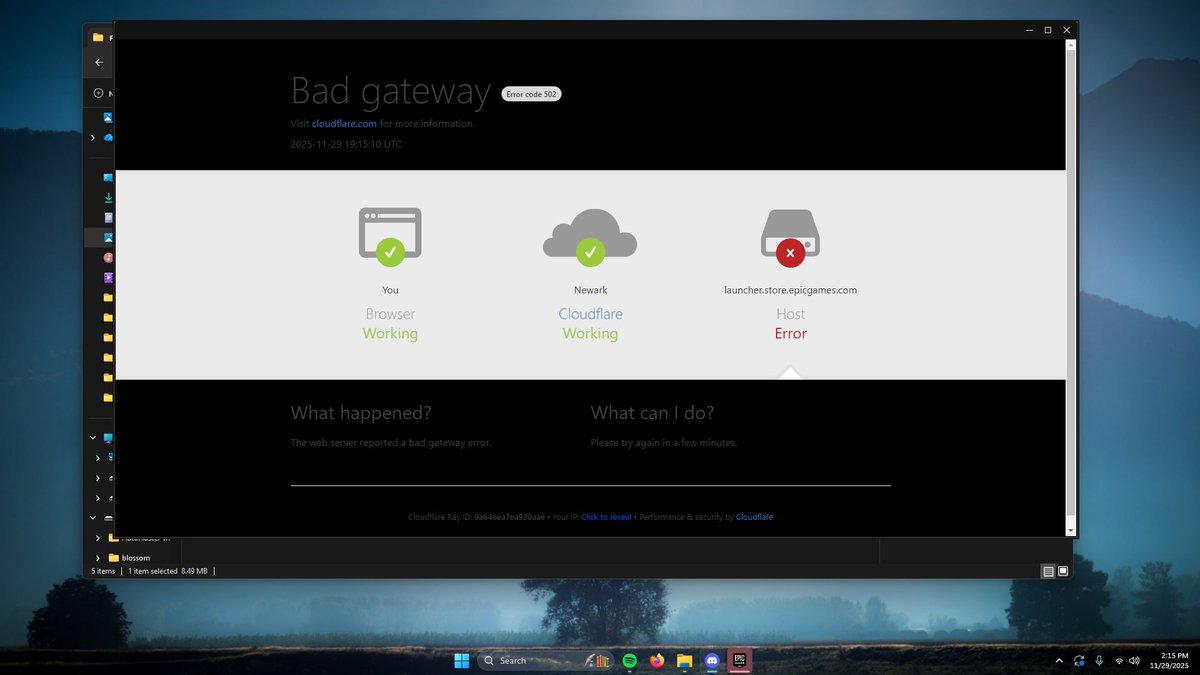
Task: Select the This PC monitor icon
Action: click(108, 438)
